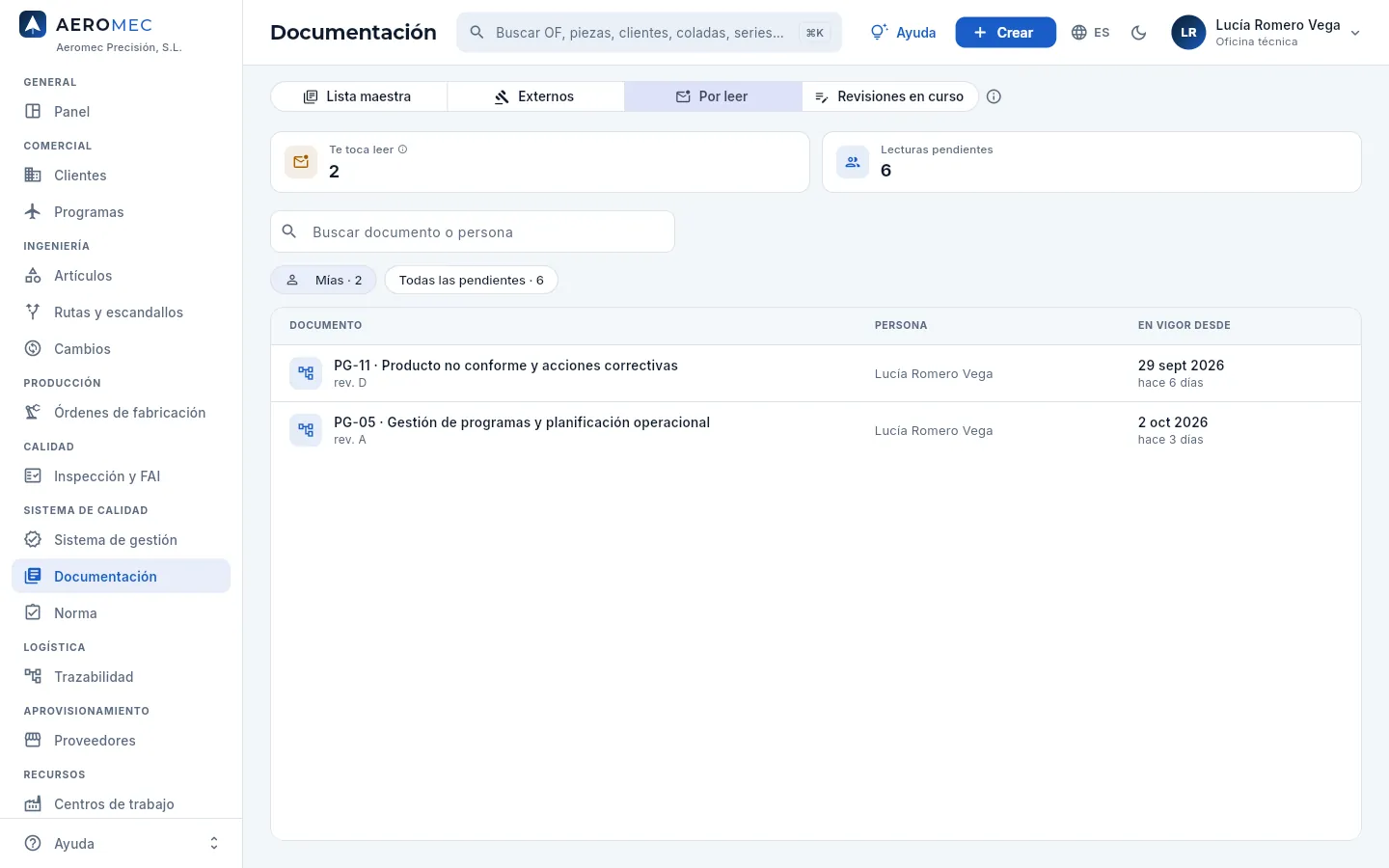Image resolution: width=1389 pixels, height=868 pixels.
Task: Click the PERSONA column header
Action: pos(901,326)
